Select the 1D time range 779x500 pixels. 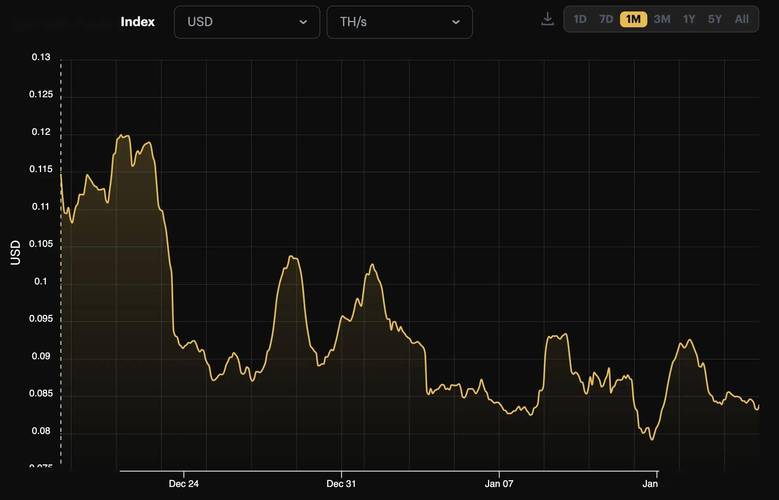[580, 19]
